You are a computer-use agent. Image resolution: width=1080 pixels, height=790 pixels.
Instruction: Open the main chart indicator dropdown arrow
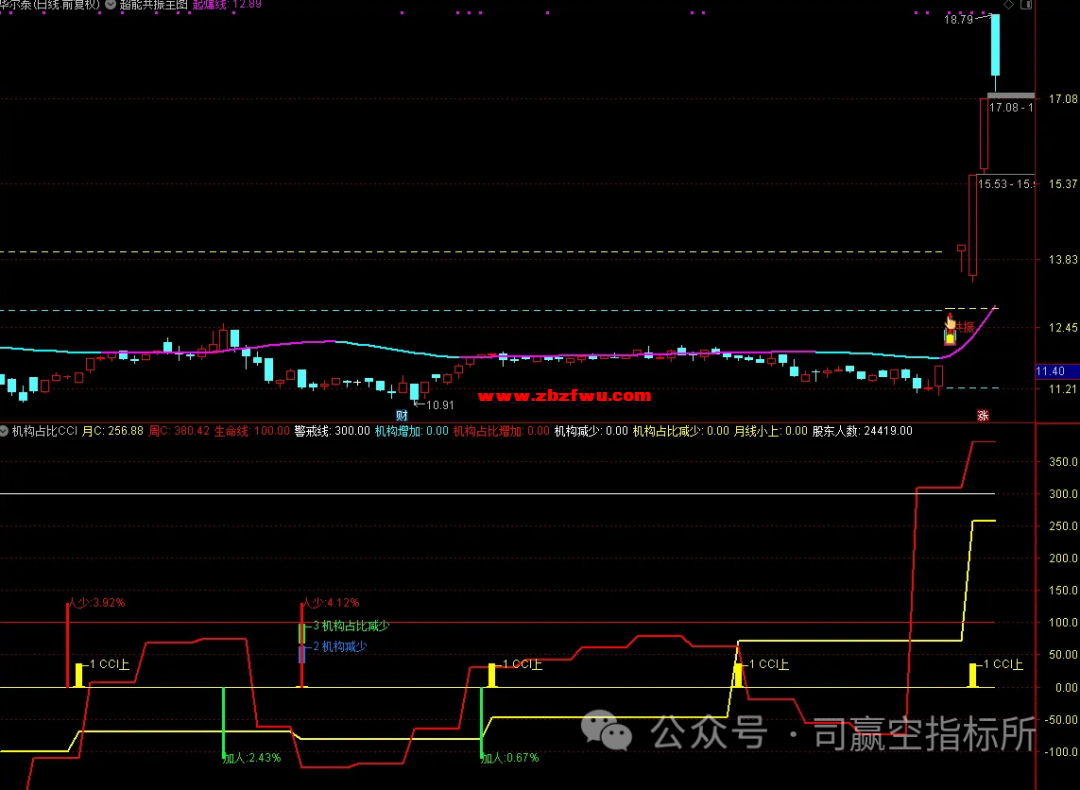point(110,4)
